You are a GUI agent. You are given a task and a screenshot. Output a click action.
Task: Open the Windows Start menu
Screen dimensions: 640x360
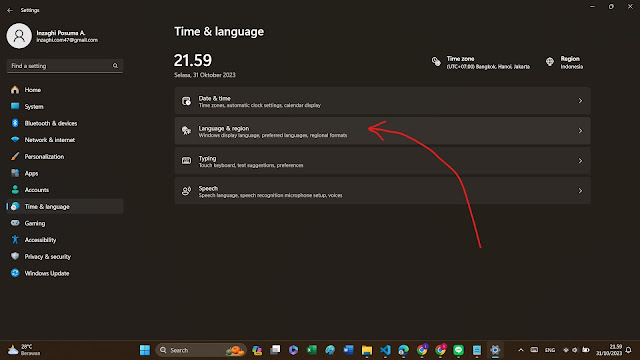click(x=145, y=350)
